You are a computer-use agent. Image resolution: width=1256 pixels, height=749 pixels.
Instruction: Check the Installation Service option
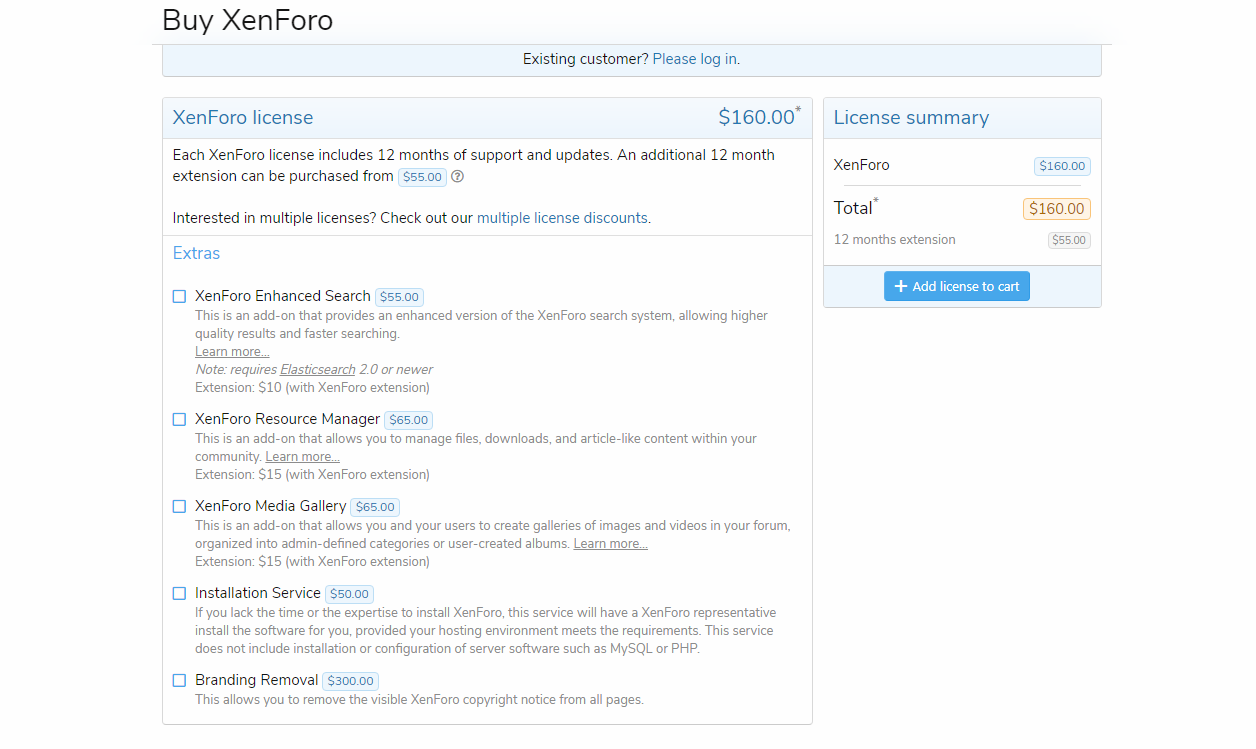coord(179,593)
